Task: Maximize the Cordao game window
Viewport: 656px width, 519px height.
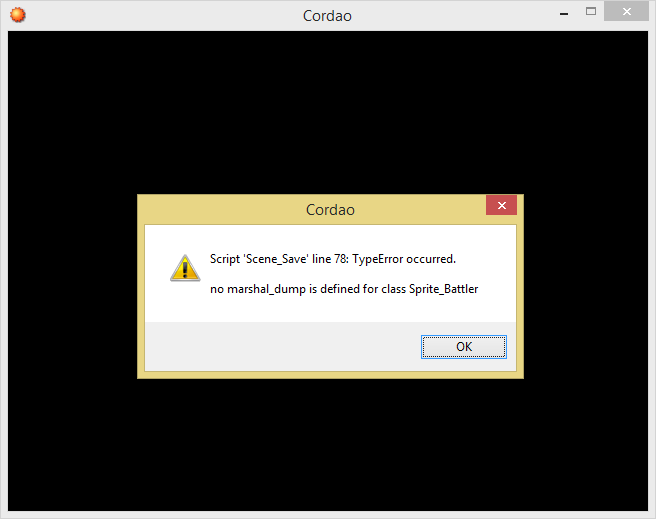Action: tap(591, 12)
